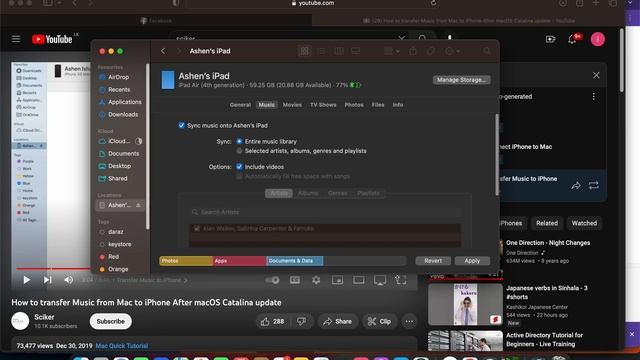This screenshot has height=360, width=640.
Task: Open playlist options three-dot menu
Action: click(593, 97)
